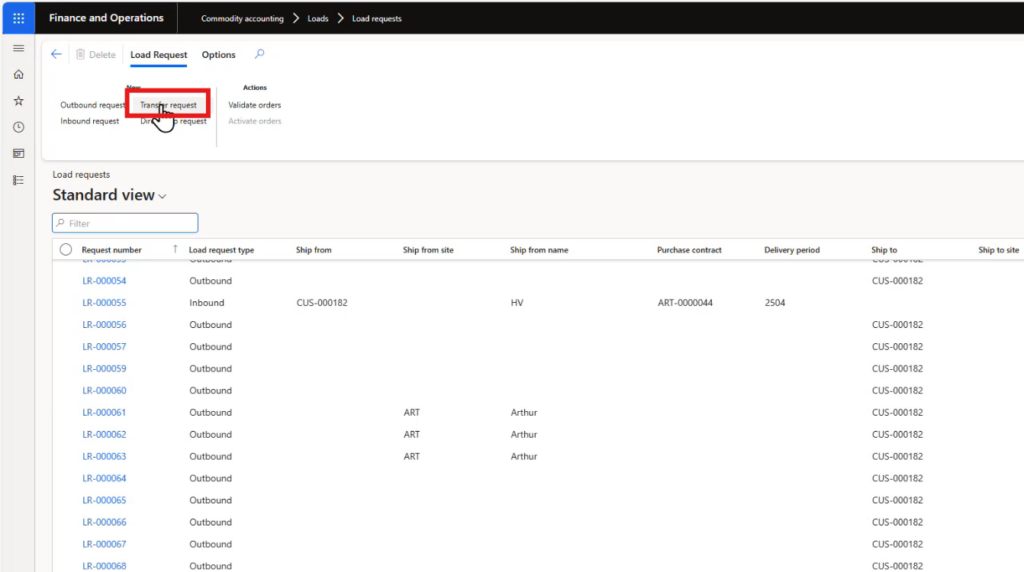The width and height of the screenshot is (1024, 572).
Task: Click Ship from site column header
Action: 428,250
